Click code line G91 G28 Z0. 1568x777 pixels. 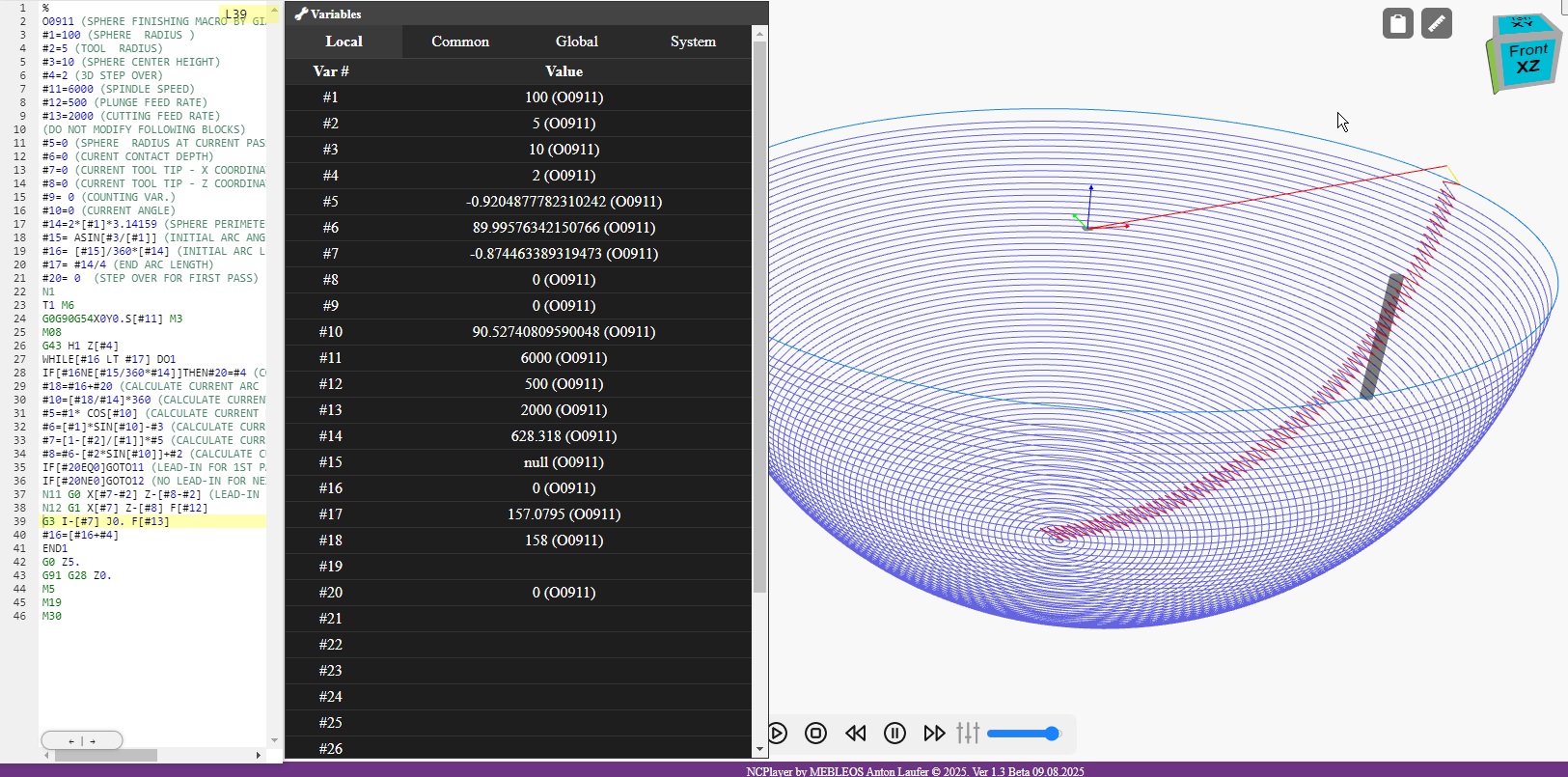tap(77, 575)
